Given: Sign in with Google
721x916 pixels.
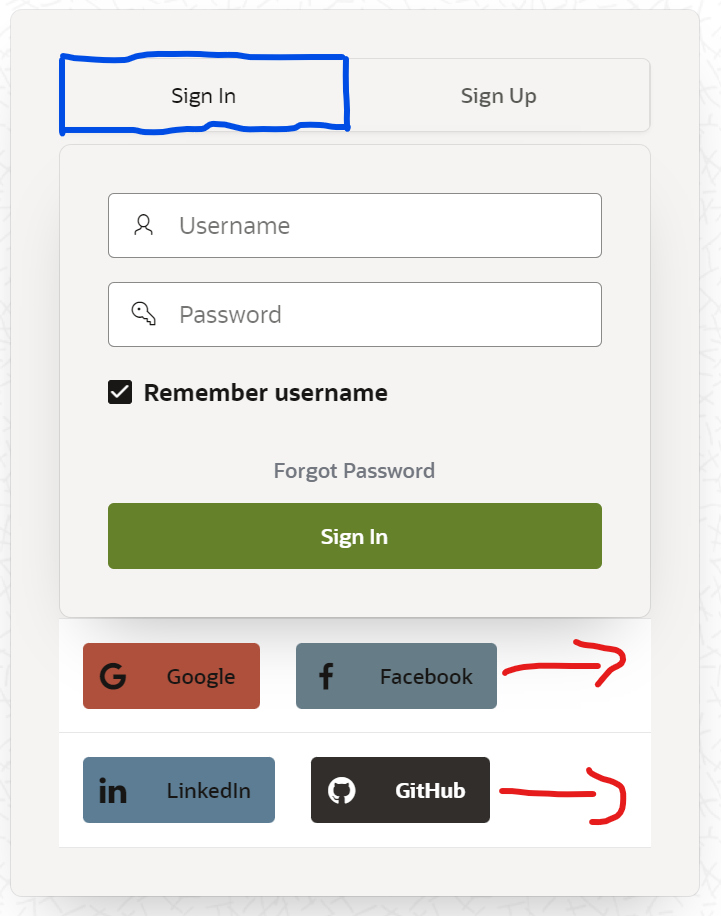Looking at the screenshot, I should (170, 676).
